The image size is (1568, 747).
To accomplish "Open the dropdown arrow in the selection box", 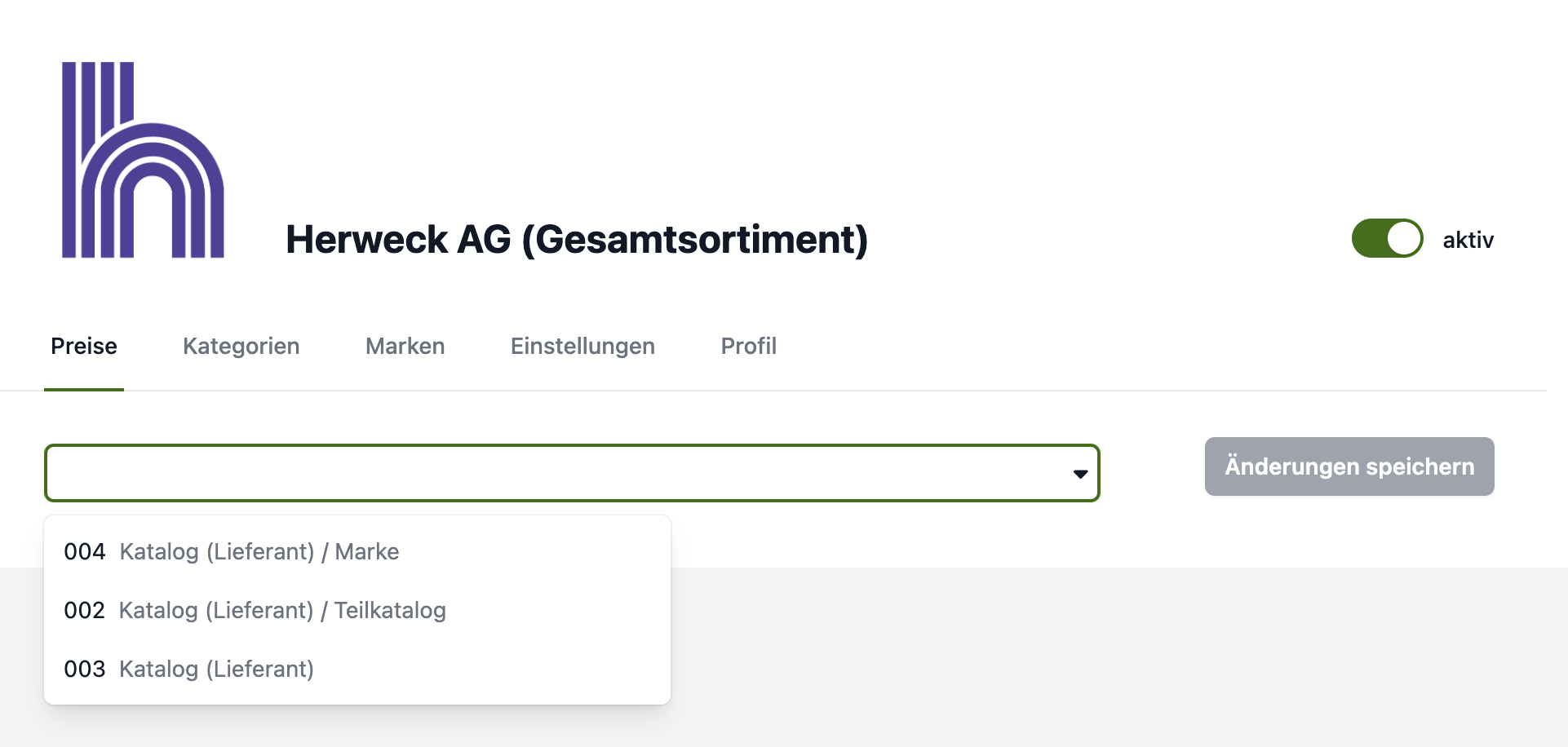I will pos(1079,473).
